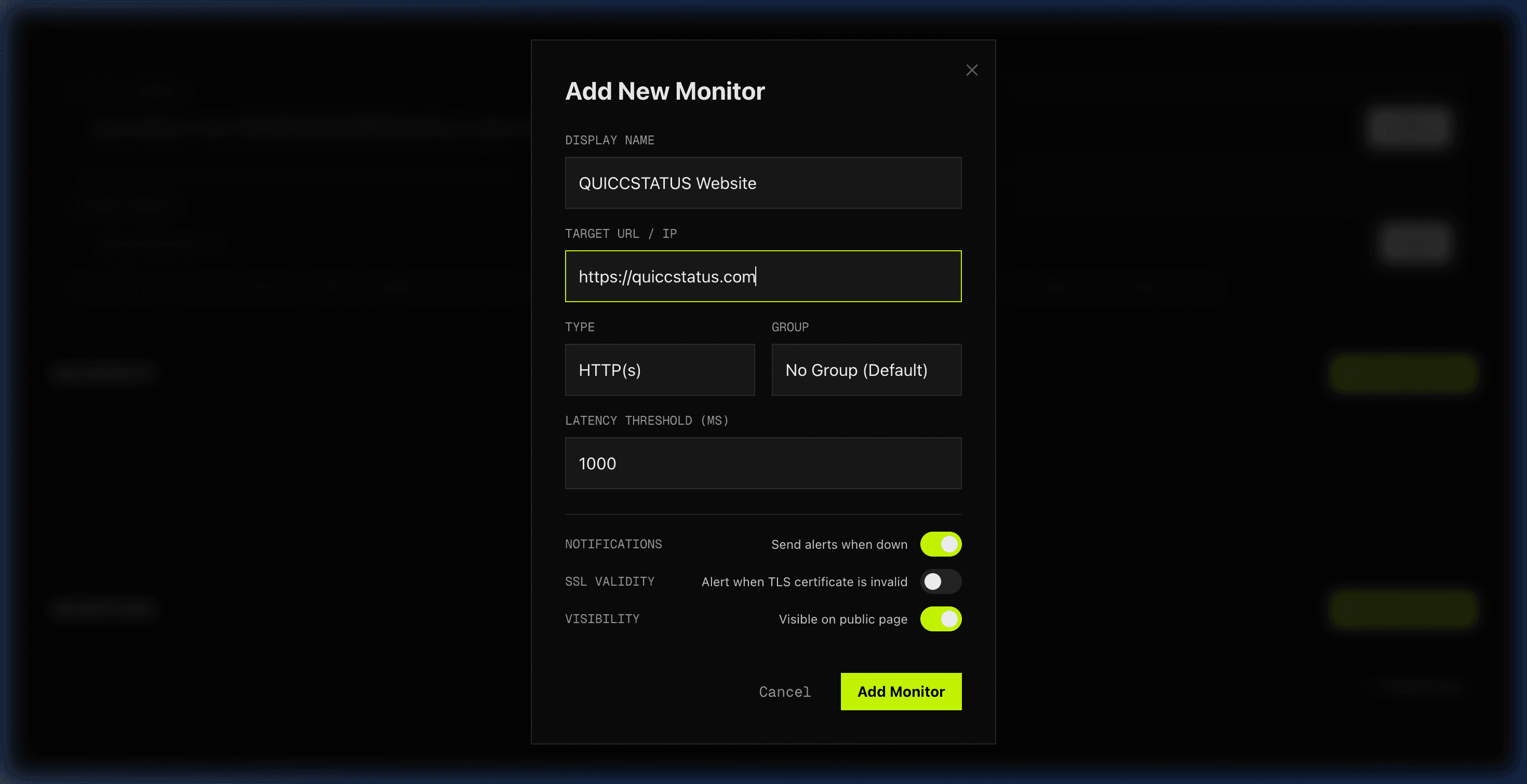Click the TARGET URL / IP label
This screenshot has height=784, width=1527.
click(620, 234)
